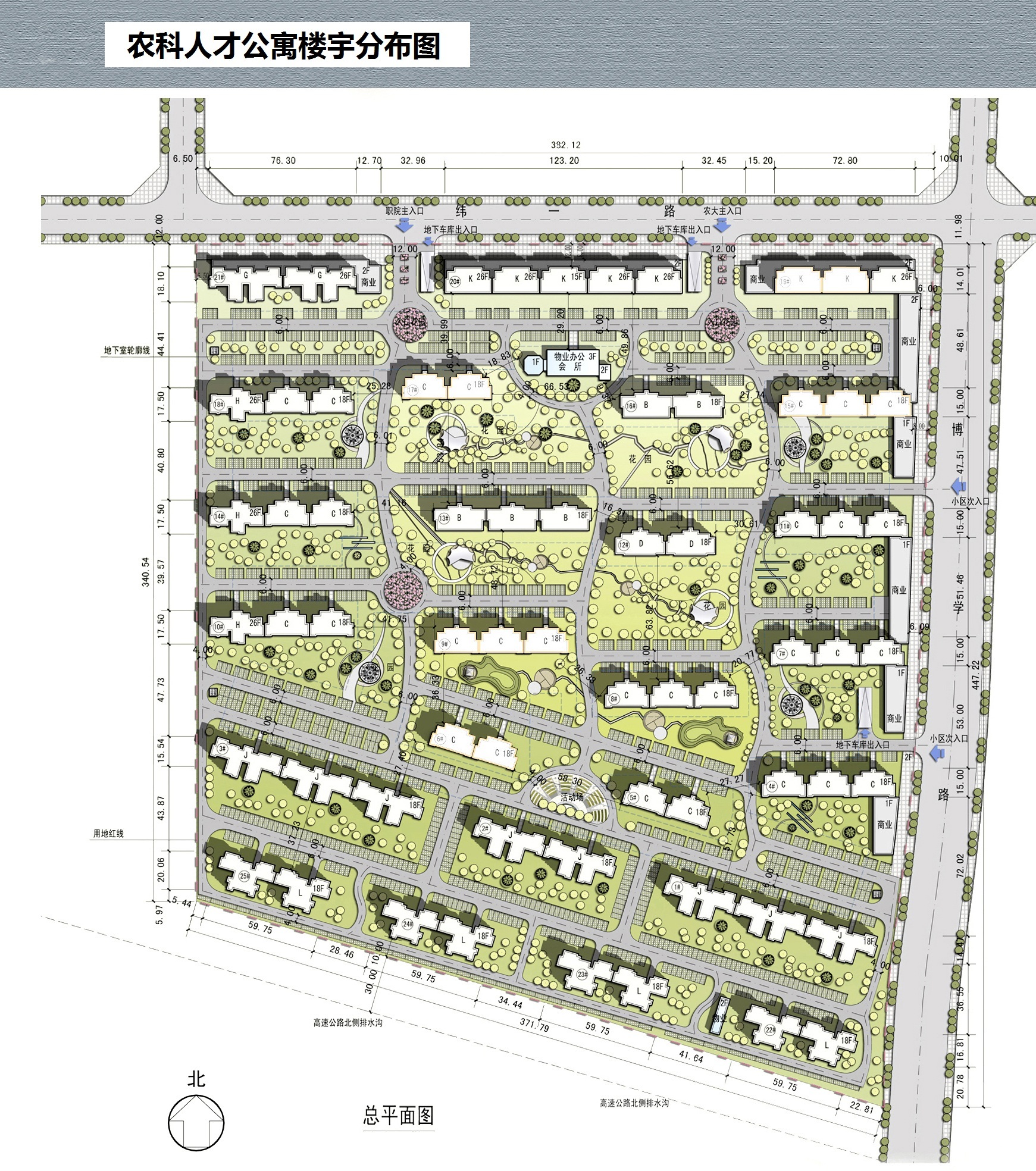Select the 20# building number marker
Screen dimensions: 1036x1171
(x=455, y=281)
